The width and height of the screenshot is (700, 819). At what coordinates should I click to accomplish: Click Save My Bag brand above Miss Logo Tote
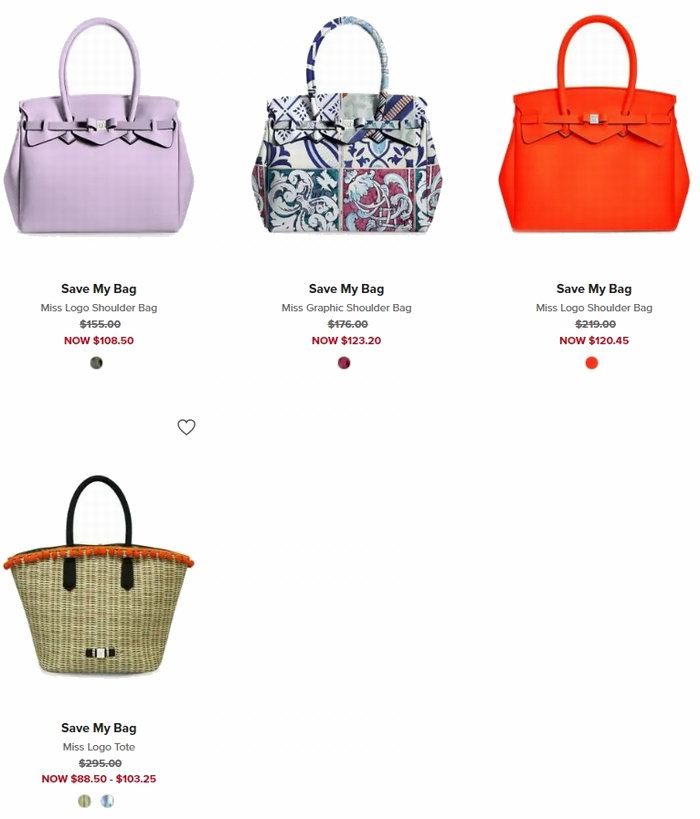click(99, 728)
